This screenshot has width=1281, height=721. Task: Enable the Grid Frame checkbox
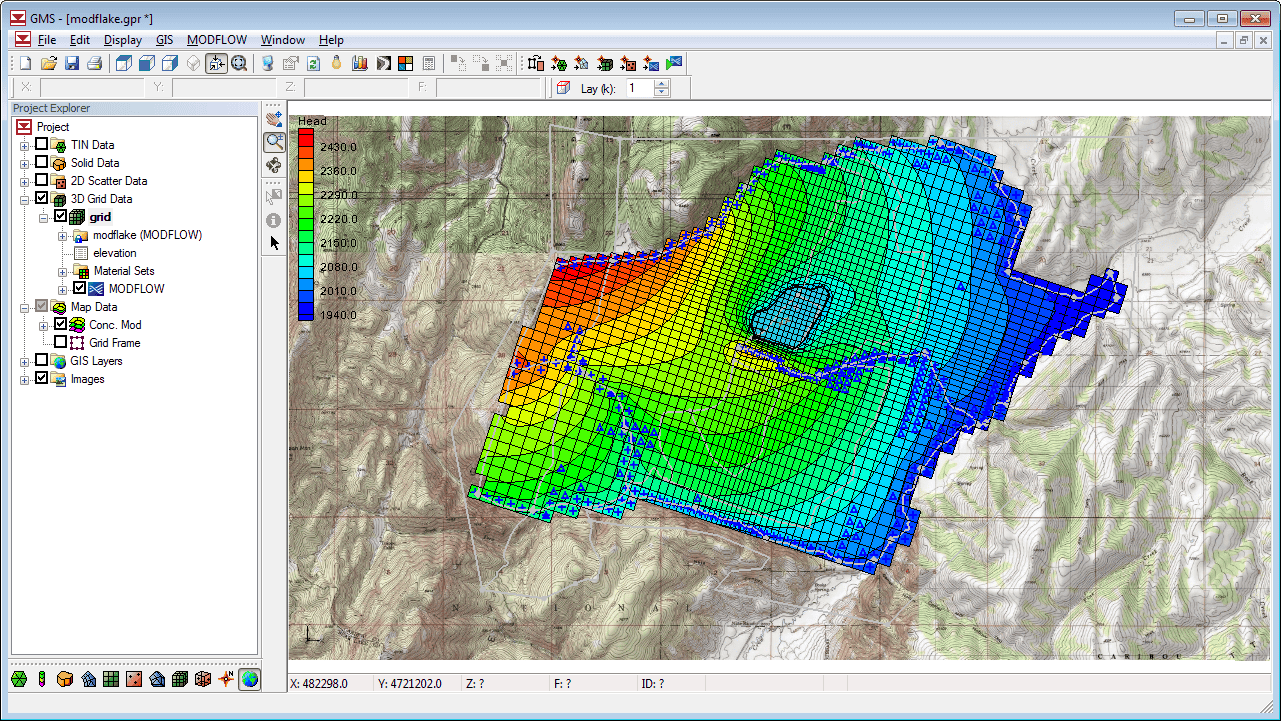click(60, 343)
